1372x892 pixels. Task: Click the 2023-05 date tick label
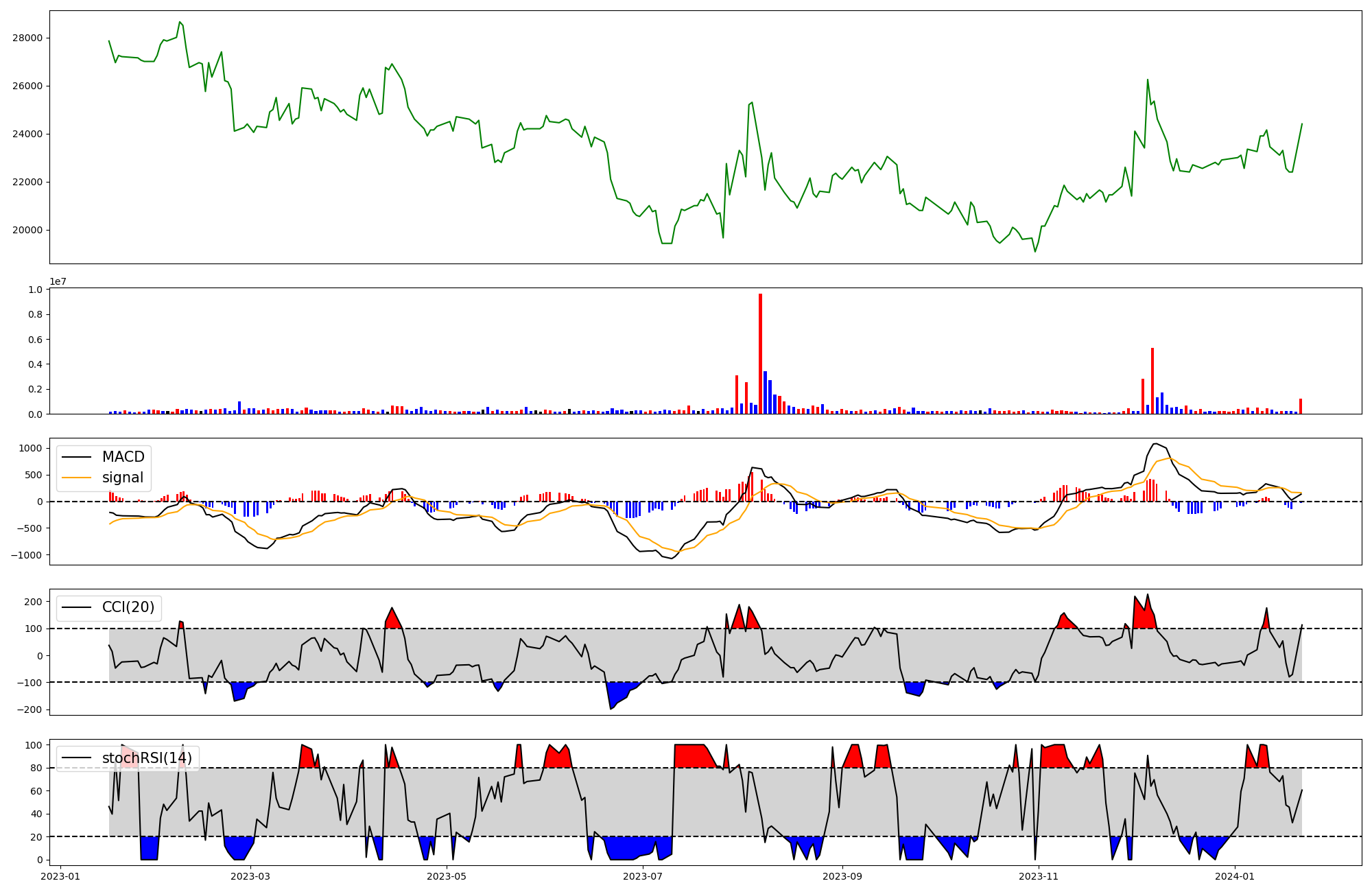(x=447, y=876)
